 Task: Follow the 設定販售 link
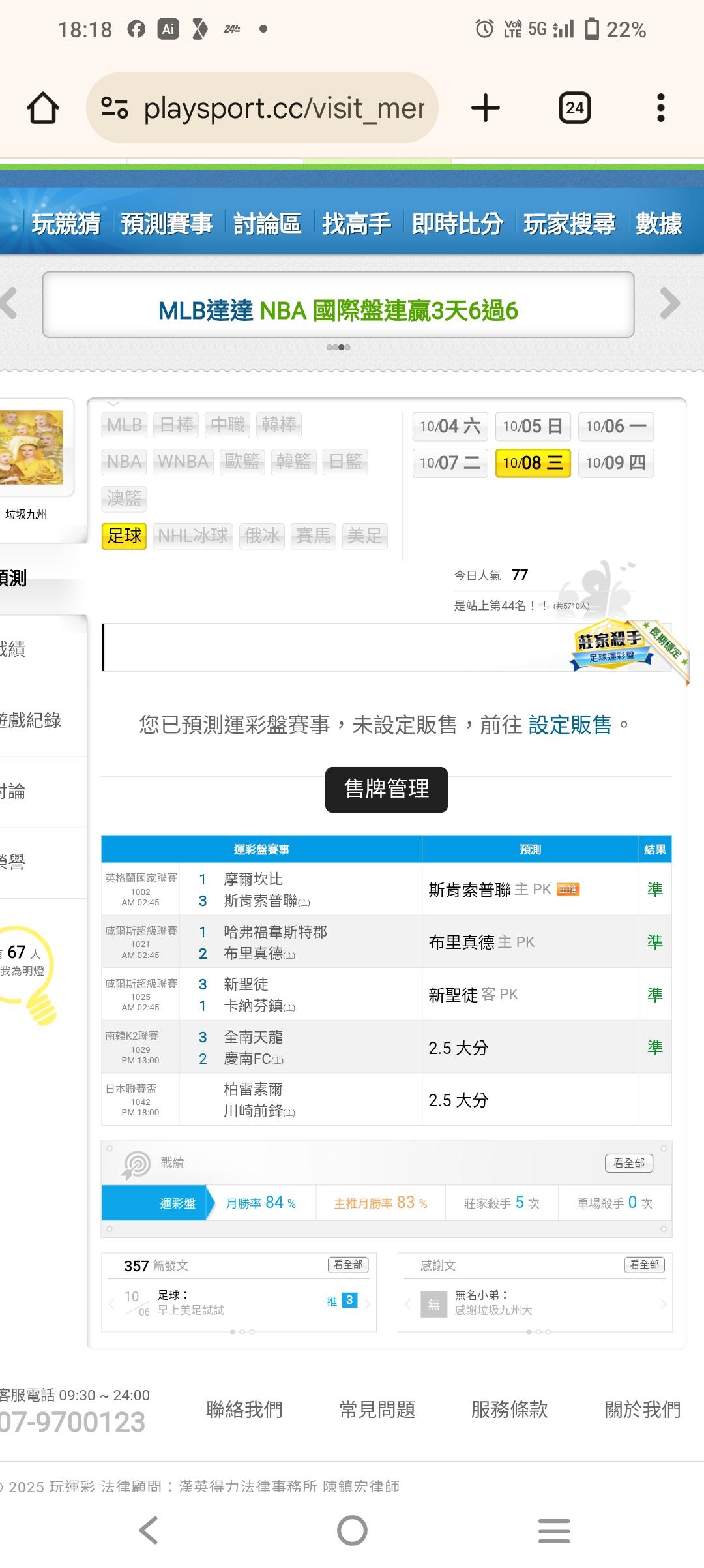pyautogui.click(x=570, y=725)
